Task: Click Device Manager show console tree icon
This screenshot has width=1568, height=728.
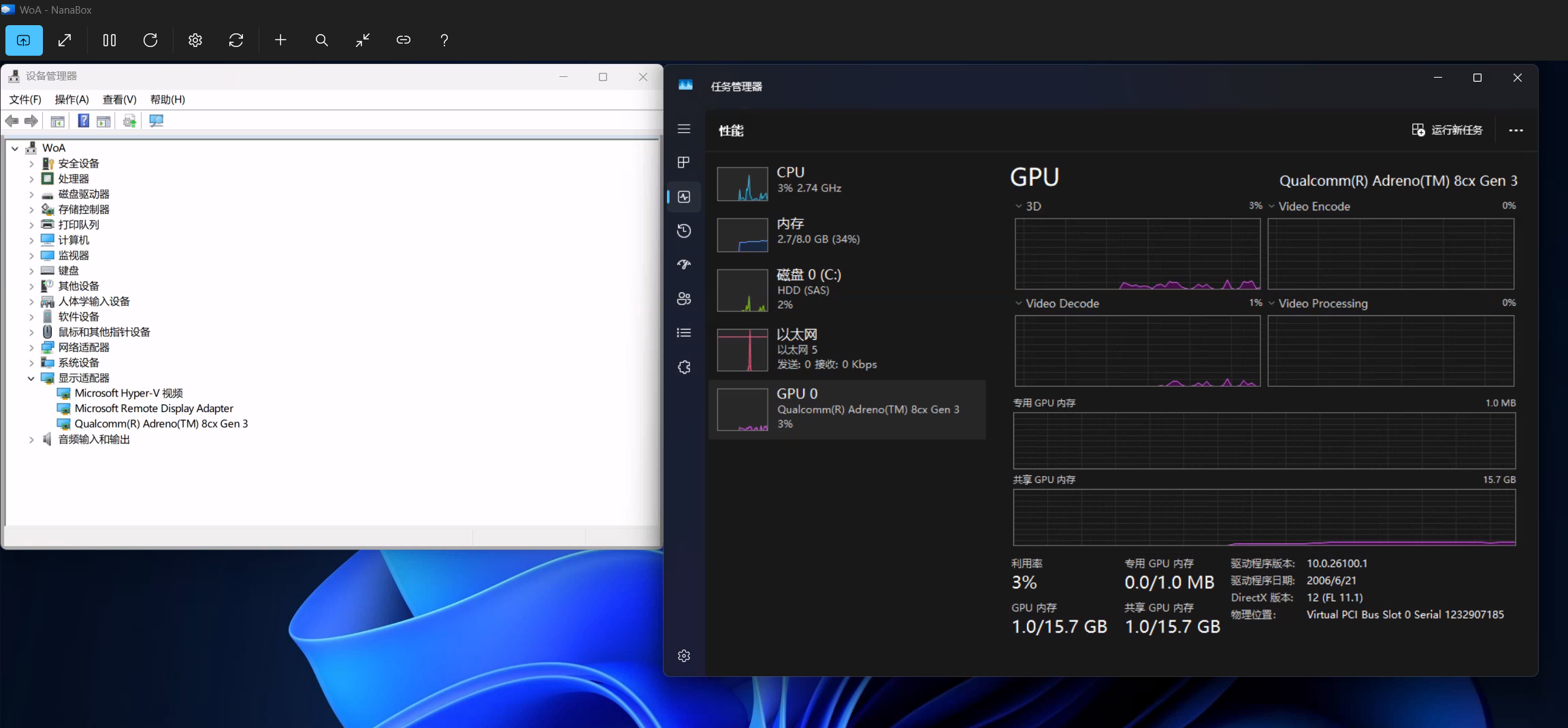Action: point(58,121)
